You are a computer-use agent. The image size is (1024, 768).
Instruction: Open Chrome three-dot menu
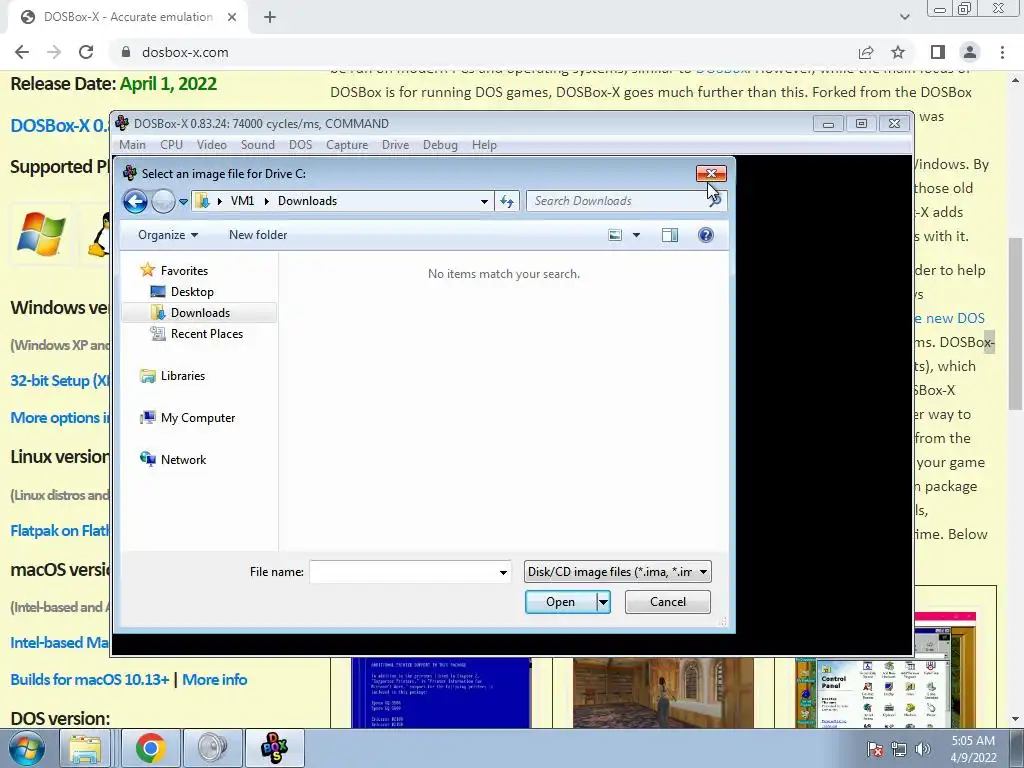pos(1002,52)
